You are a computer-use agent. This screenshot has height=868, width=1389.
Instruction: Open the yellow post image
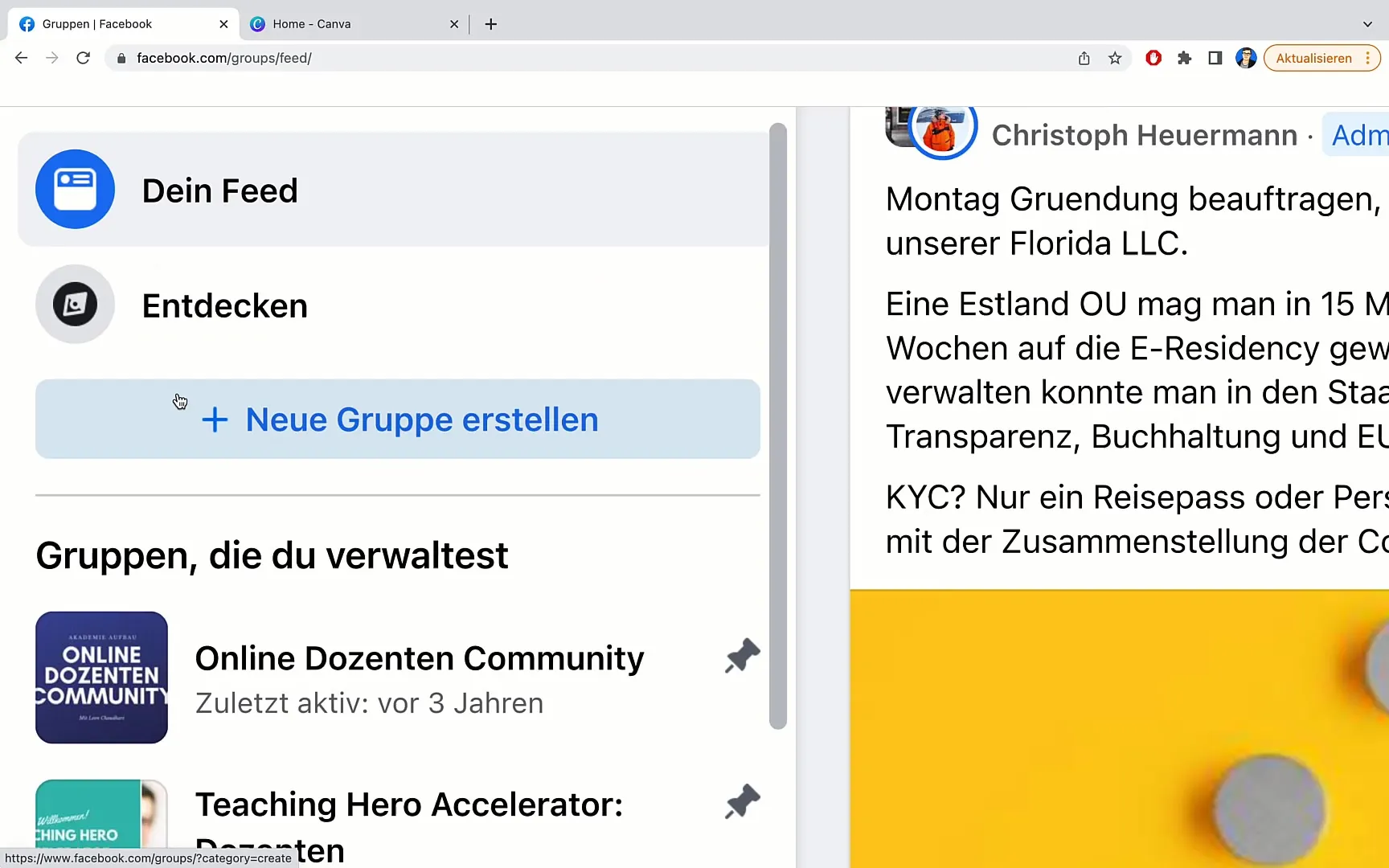point(1119,729)
